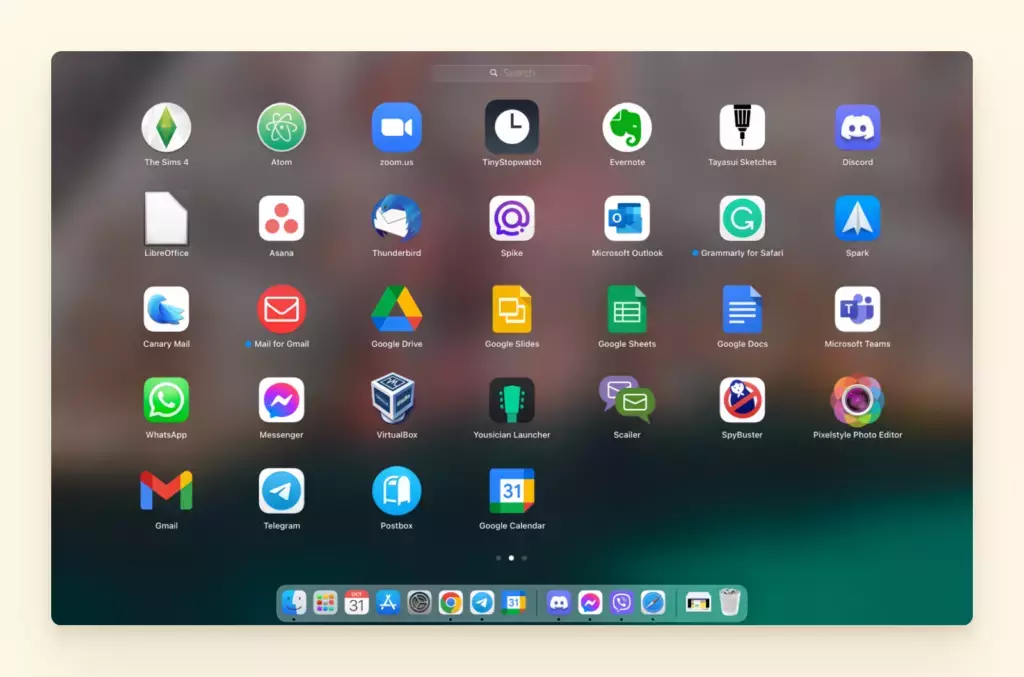This screenshot has width=1024, height=677.
Task: Launch Grammarly for Safari
Action: click(742, 218)
